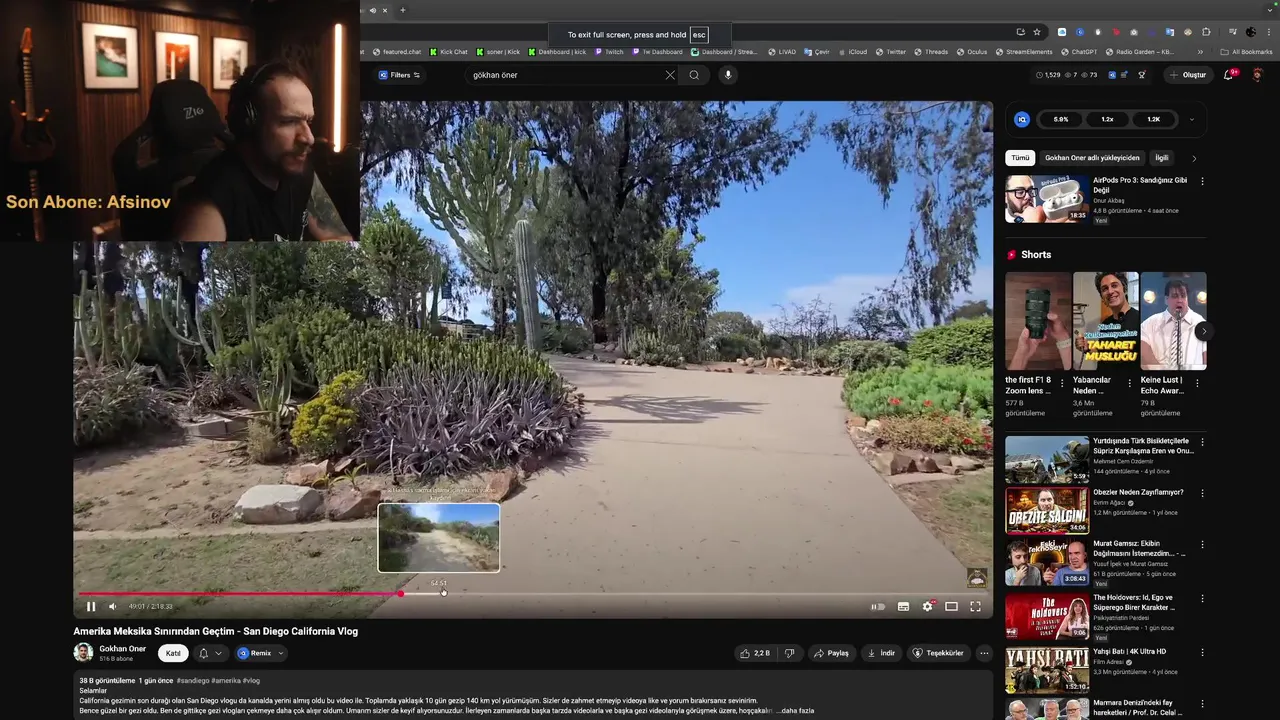
Task: Click the Katıl join button
Action: click(173, 653)
